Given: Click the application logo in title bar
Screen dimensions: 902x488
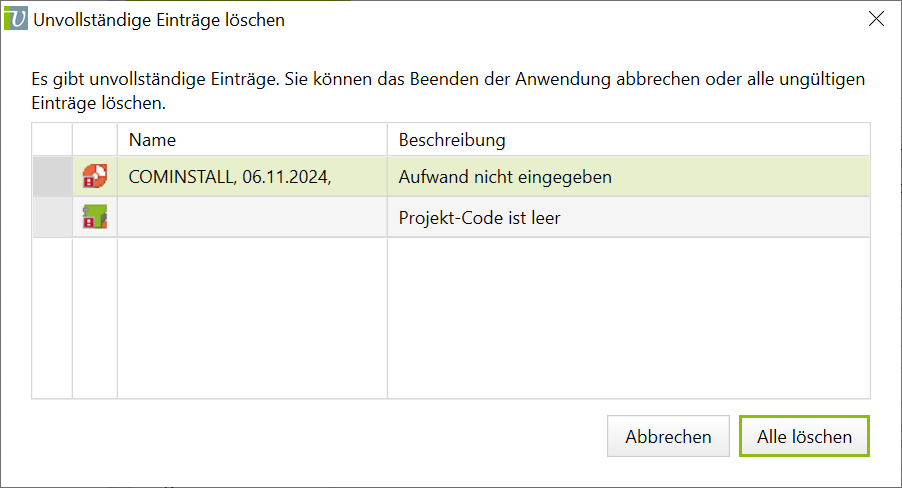Looking at the screenshot, I should 16,19.
